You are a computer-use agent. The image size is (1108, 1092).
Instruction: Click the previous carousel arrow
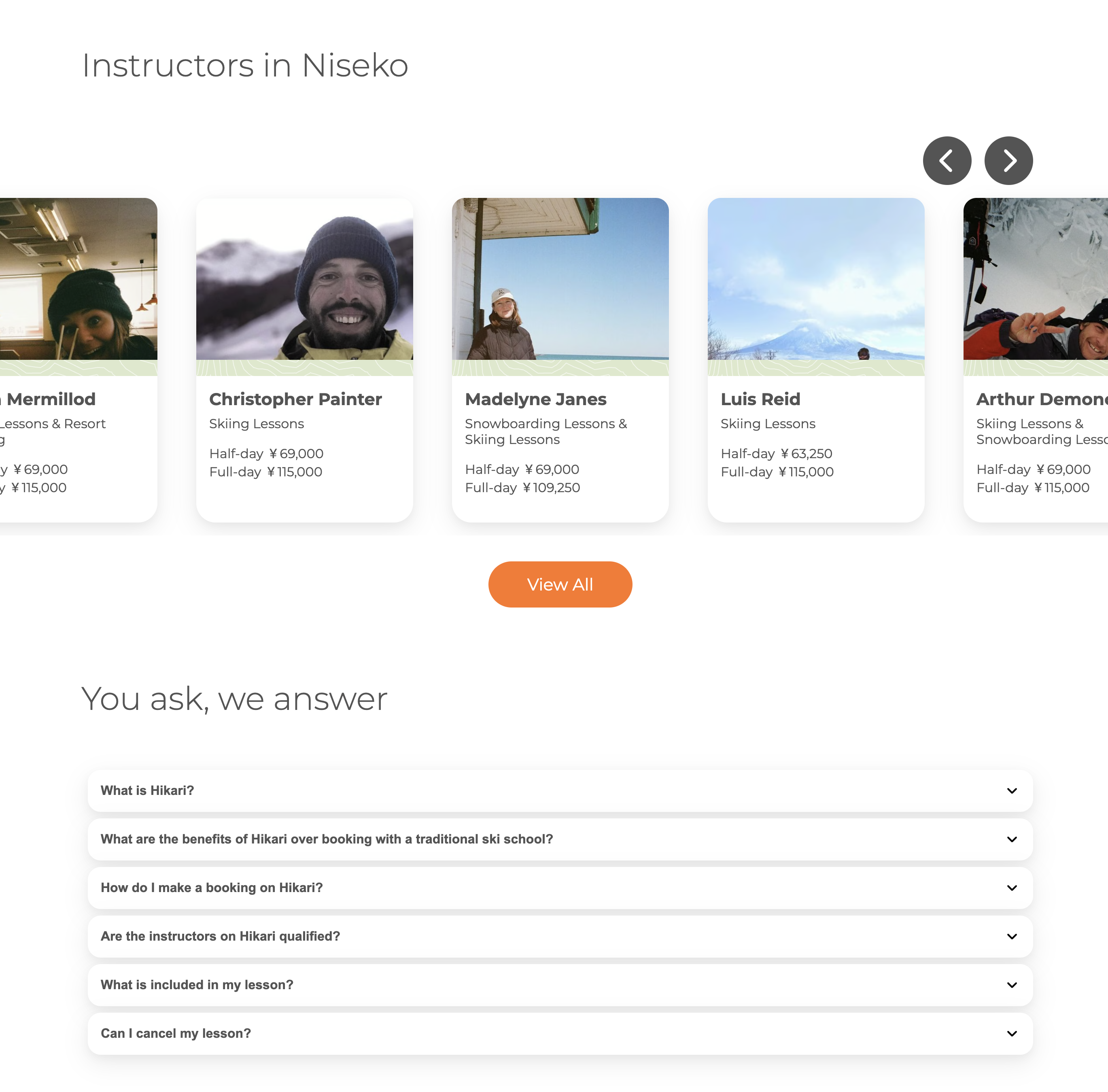point(947,161)
